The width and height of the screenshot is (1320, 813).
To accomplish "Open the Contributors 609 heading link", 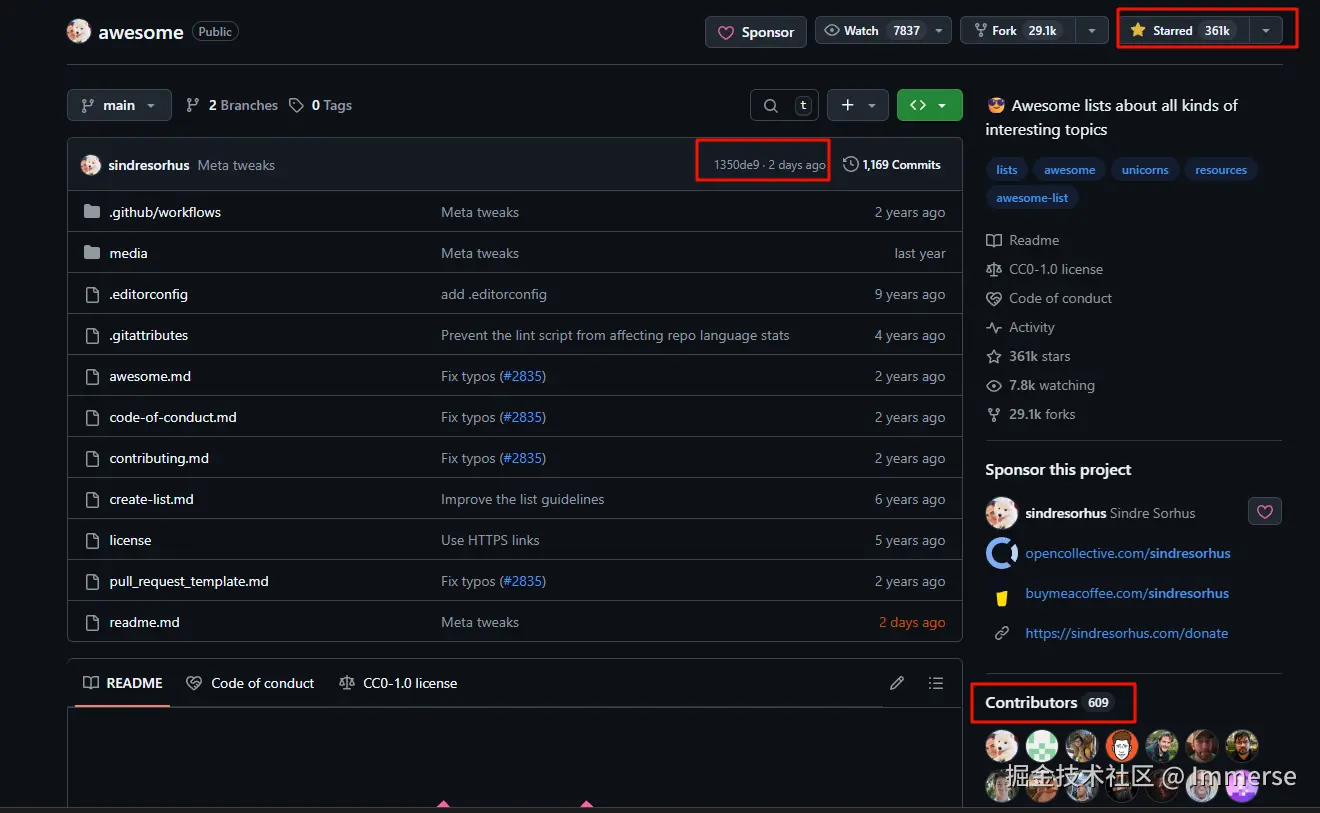I will (1049, 702).
